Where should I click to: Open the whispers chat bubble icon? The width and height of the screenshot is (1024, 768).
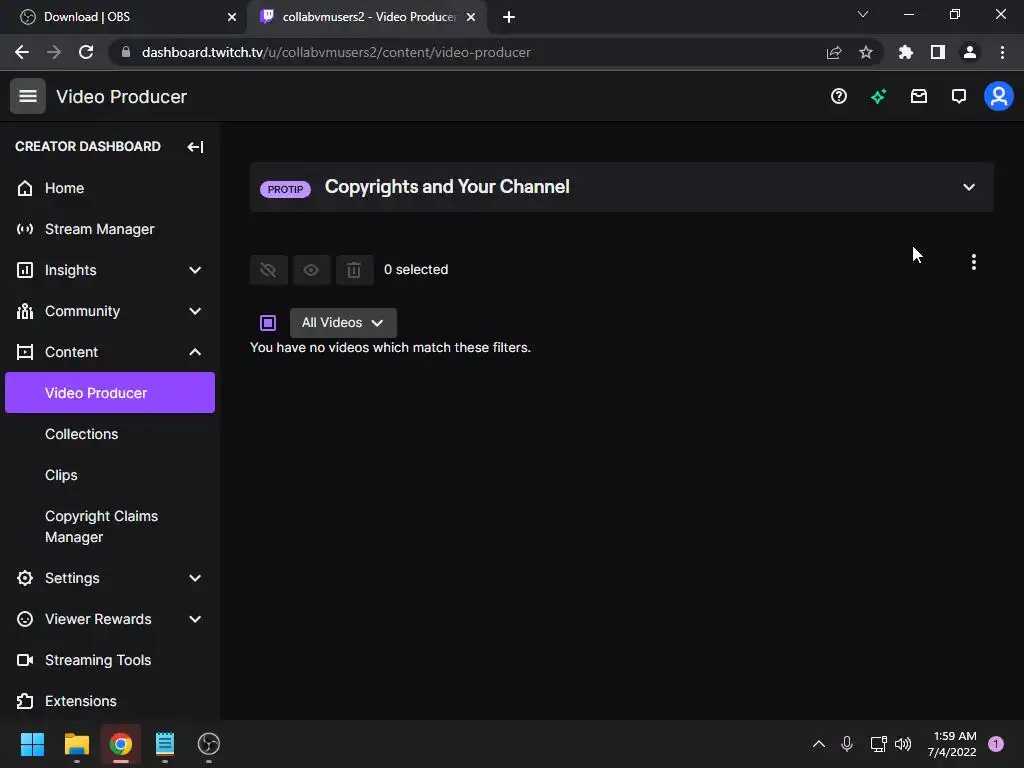pos(959,97)
